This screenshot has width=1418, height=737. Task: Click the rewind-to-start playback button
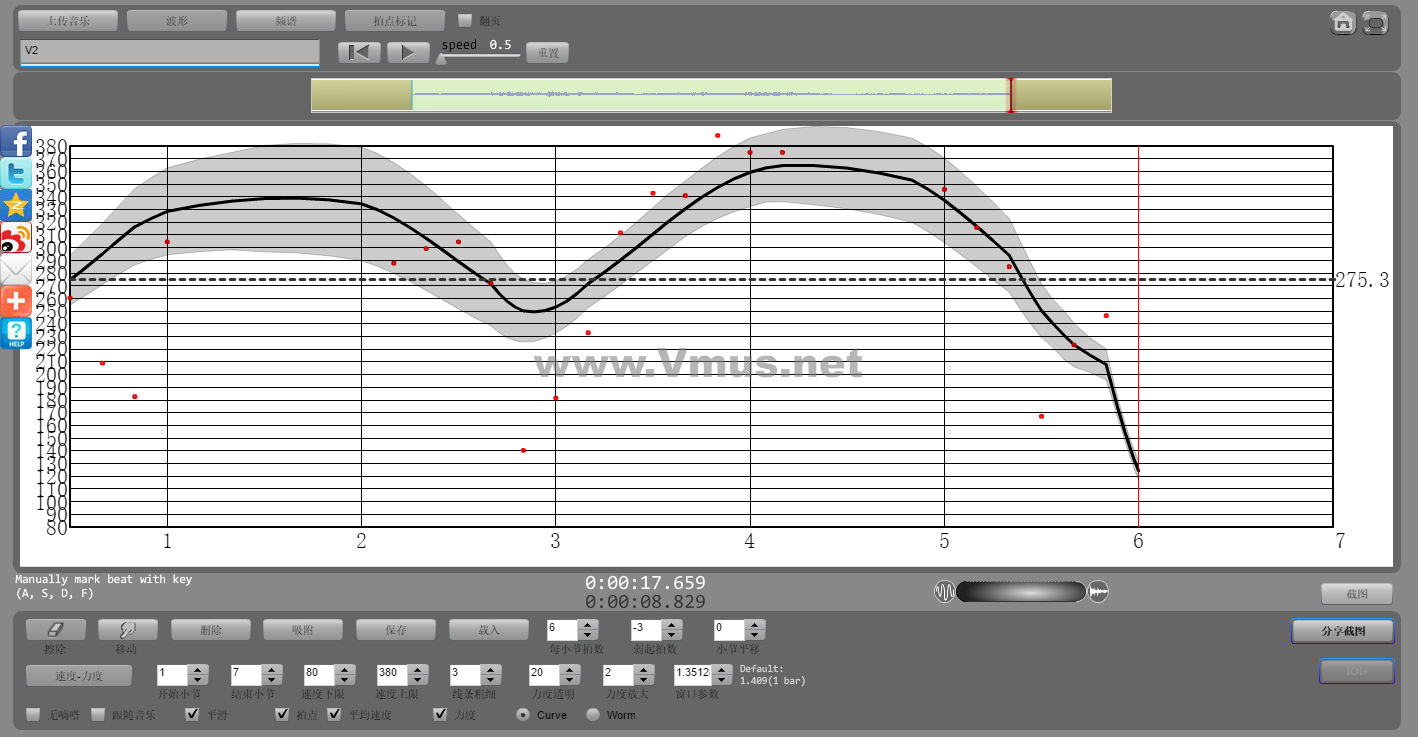pyautogui.click(x=359, y=52)
